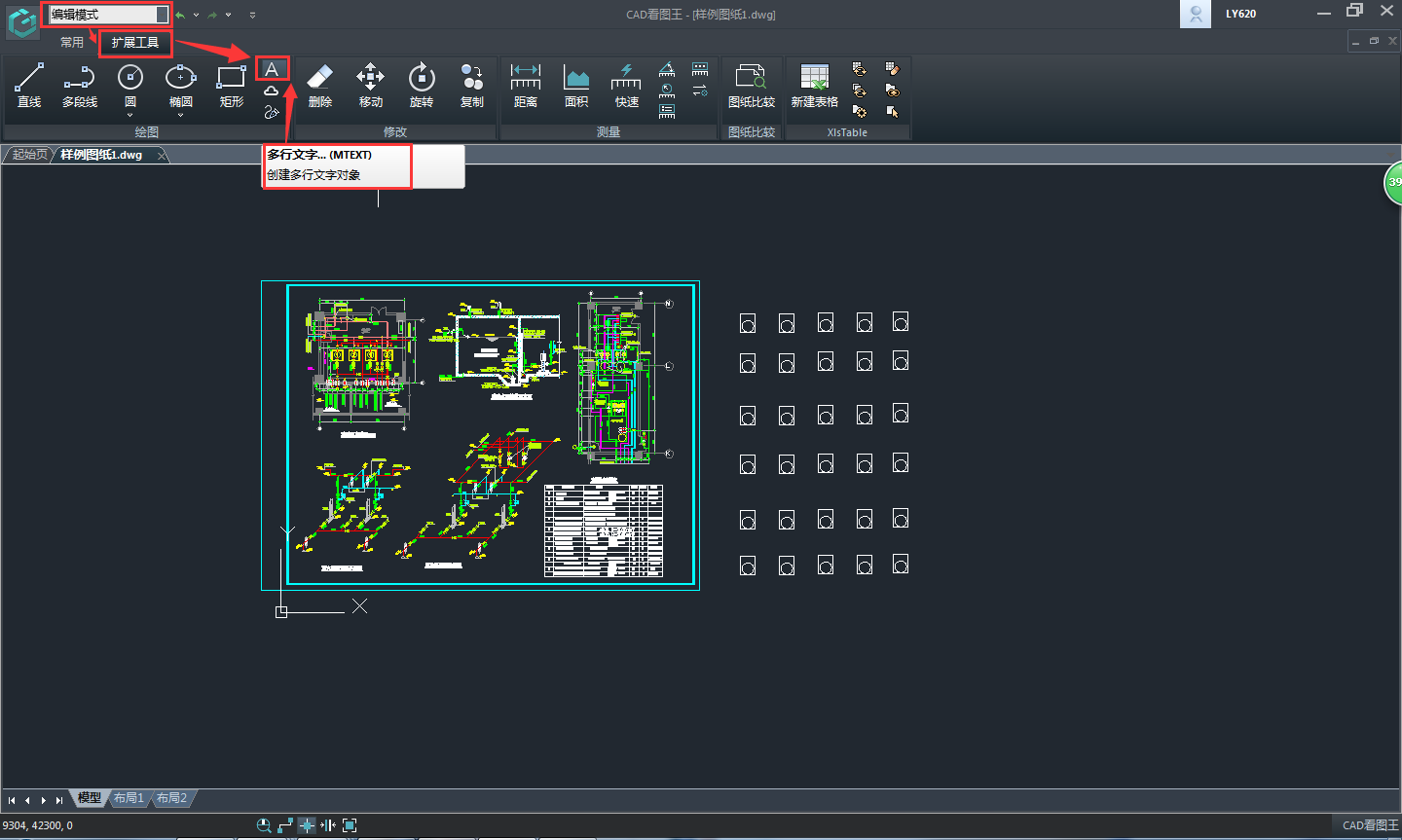The image size is (1402, 840).
Task: Click the 新建表格 new table icon
Action: (814, 85)
